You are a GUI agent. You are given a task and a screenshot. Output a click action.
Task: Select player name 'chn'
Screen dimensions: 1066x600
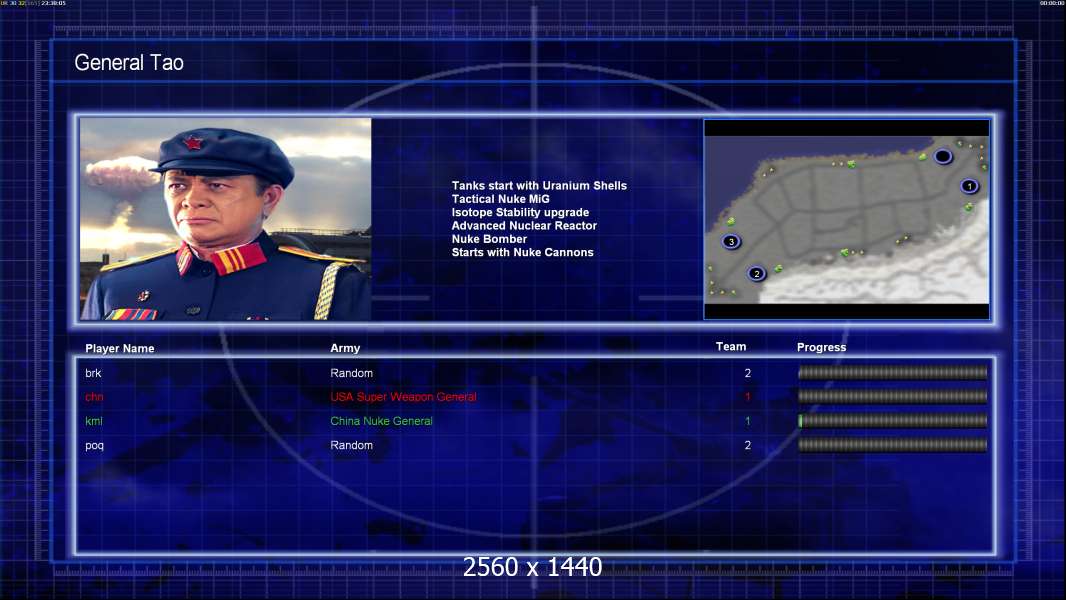click(94, 397)
